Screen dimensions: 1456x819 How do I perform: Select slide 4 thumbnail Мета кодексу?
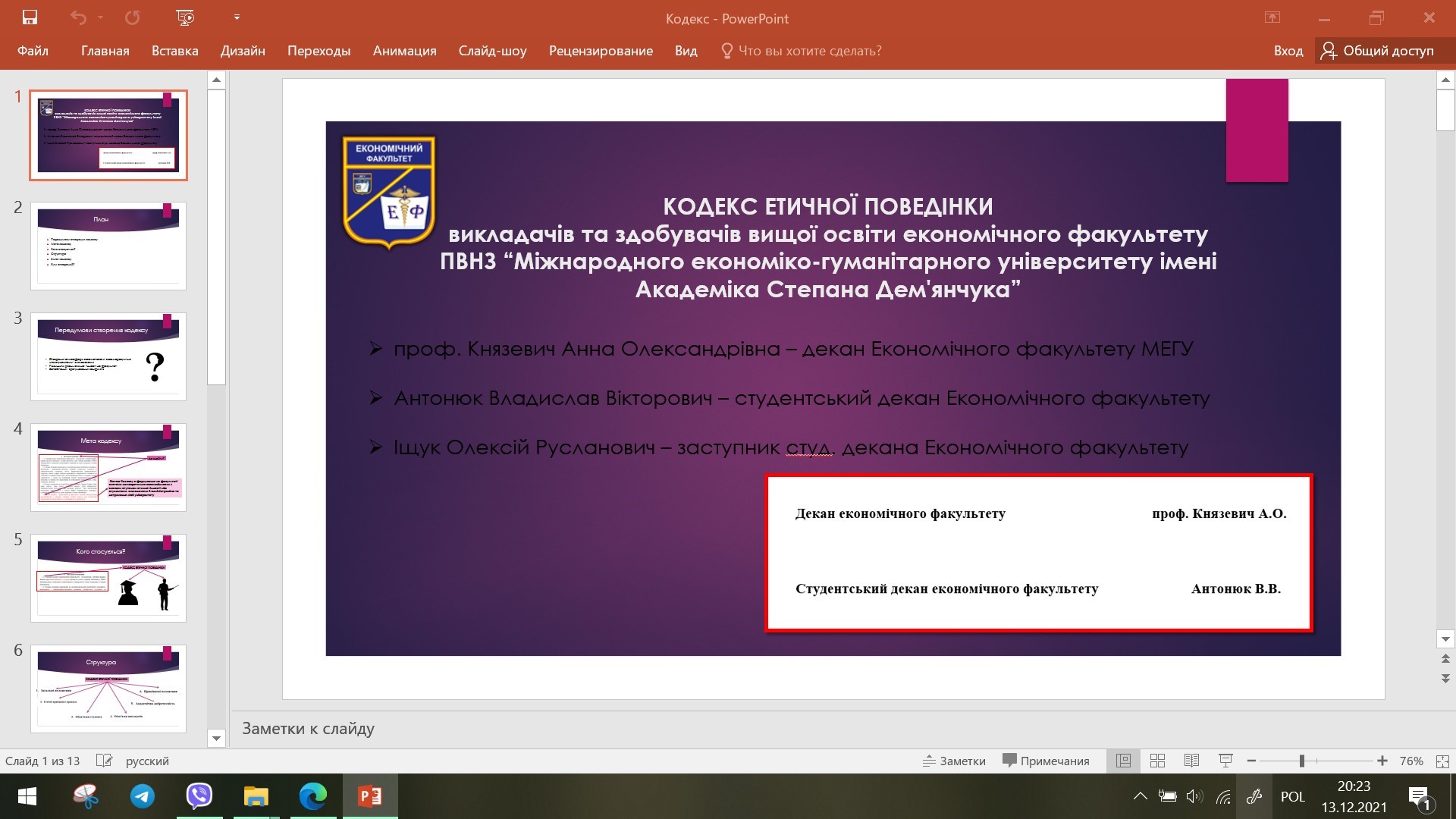coord(108,467)
